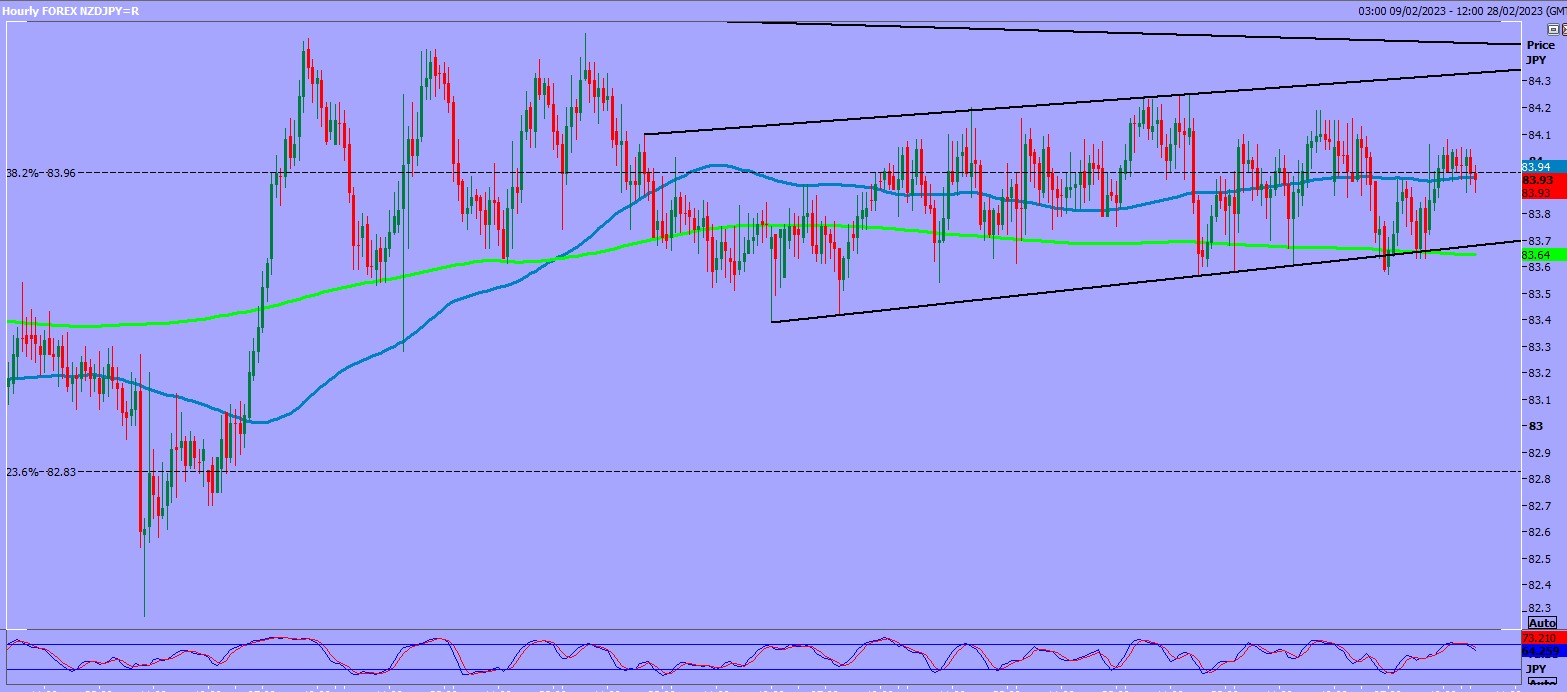Click the Price axis header label
The width and height of the screenshot is (1567, 692).
coord(1540,45)
